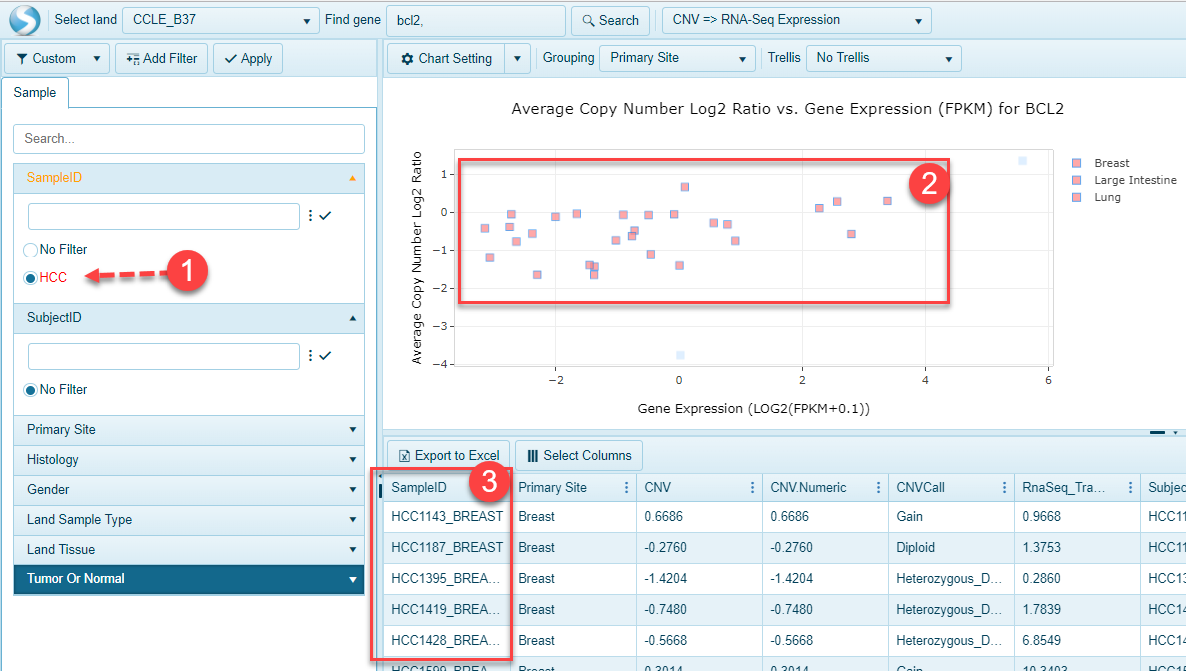Open the Chart Setting gear icon

(407, 57)
